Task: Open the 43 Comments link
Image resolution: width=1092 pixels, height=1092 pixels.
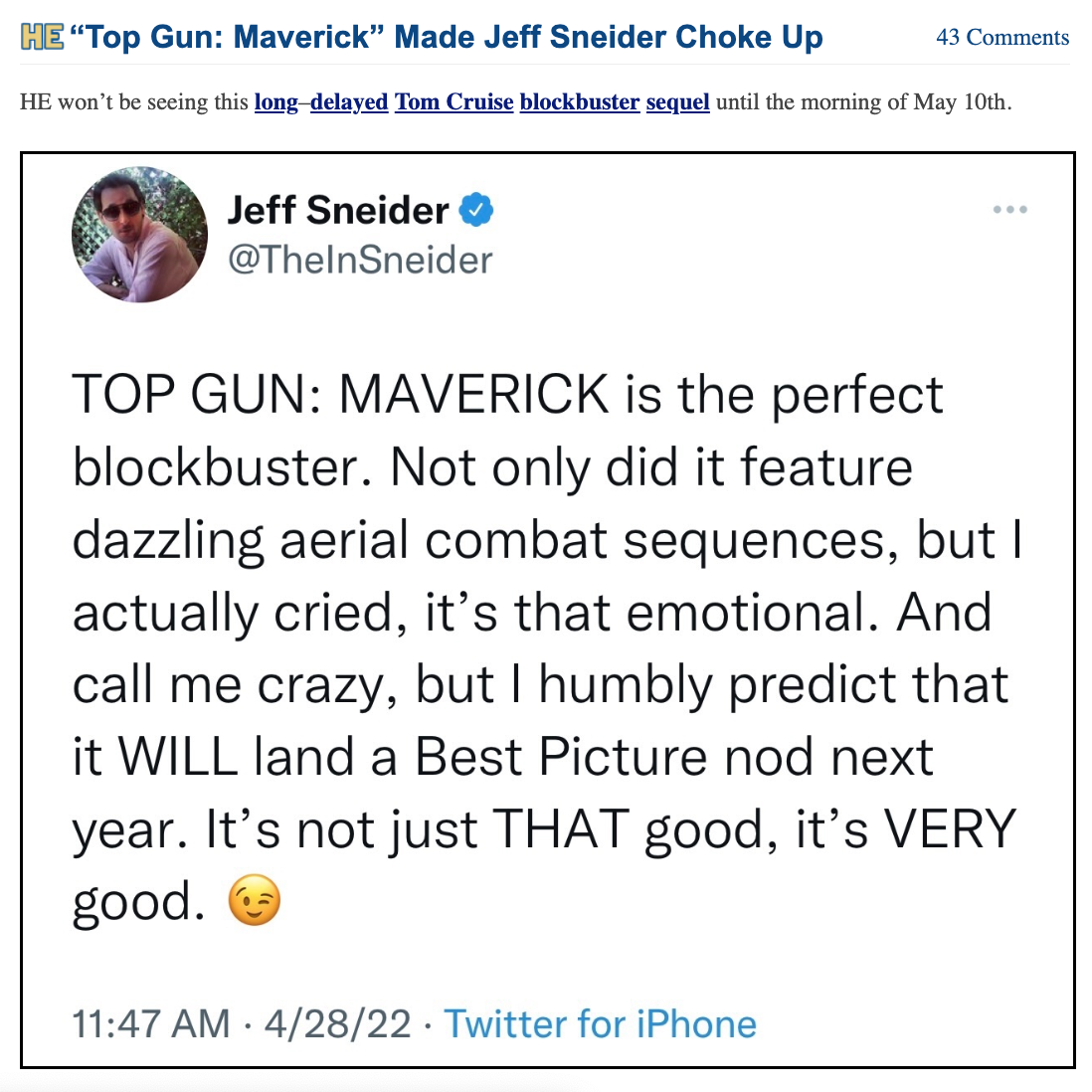Action: click(x=1002, y=38)
